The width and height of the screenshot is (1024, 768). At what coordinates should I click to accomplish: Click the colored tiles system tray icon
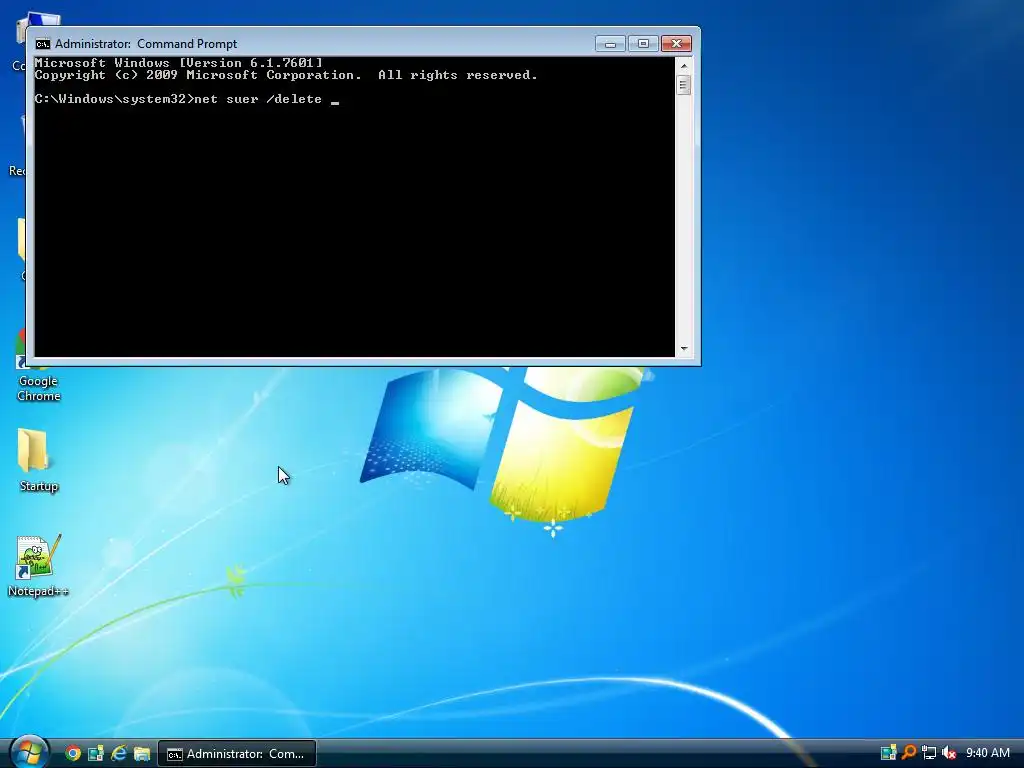pyautogui.click(x=888, y=753)
